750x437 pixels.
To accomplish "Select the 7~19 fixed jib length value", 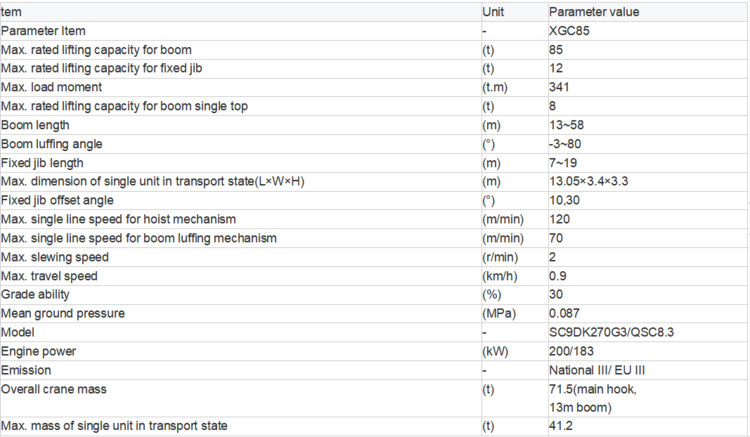I will tap(563, 163).
